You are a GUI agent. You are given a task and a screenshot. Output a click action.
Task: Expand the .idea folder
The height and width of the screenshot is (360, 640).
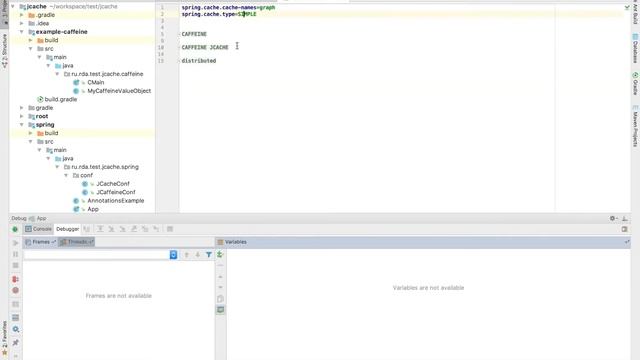(22, 23)
